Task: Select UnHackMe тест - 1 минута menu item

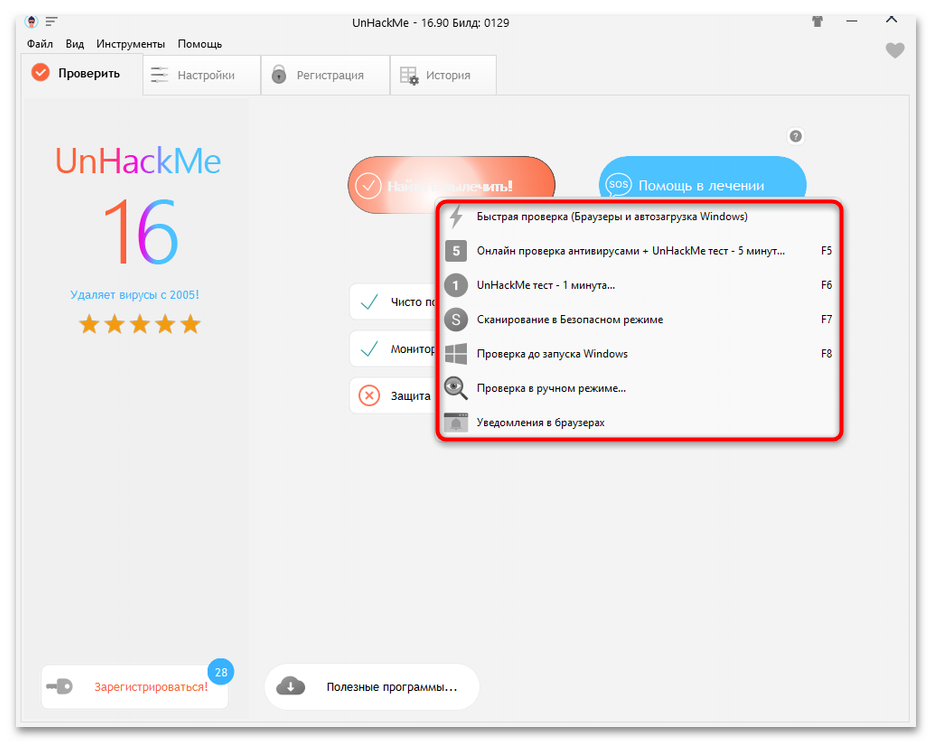Action: [x=639, y=285]
